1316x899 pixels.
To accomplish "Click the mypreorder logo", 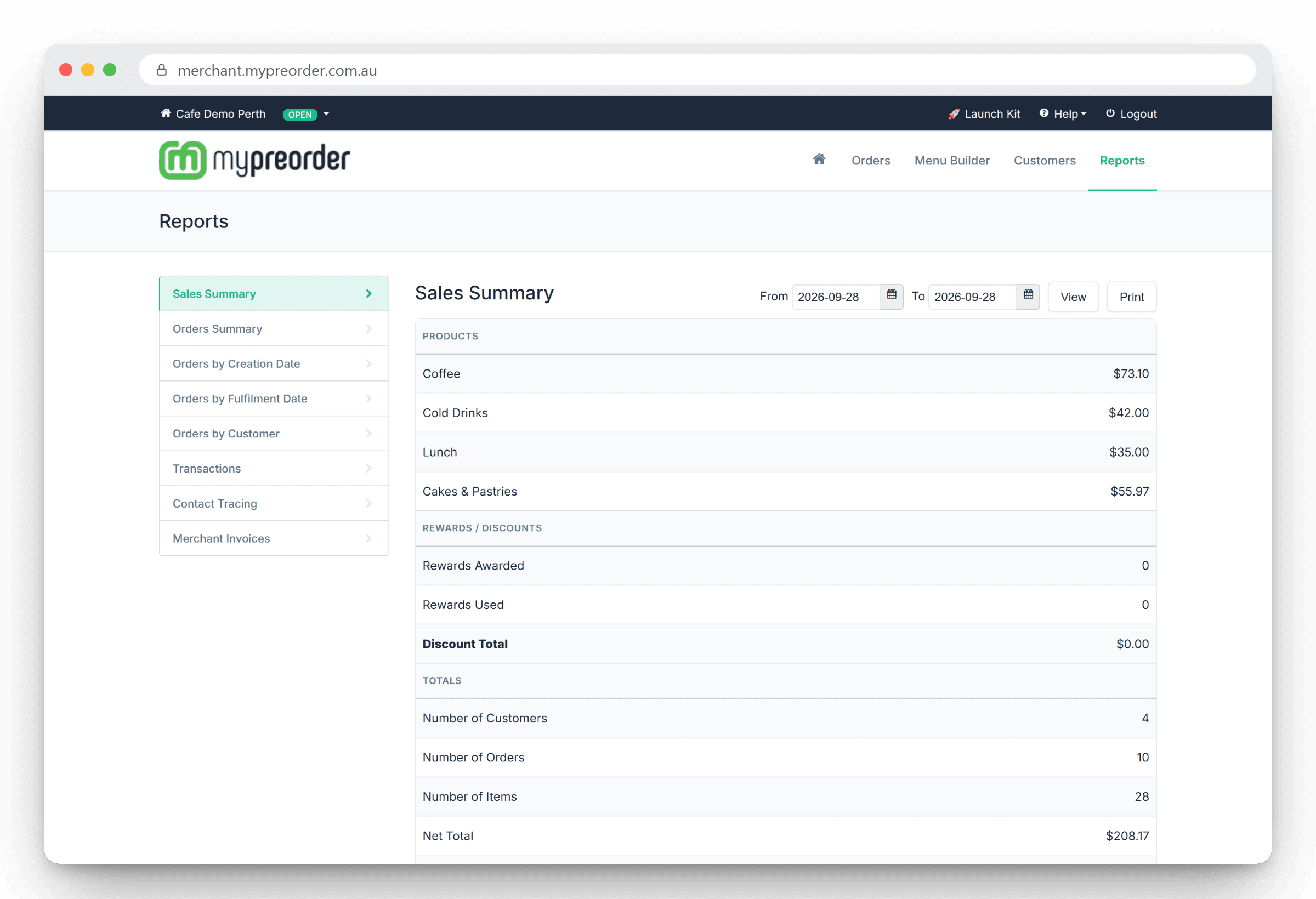I will (254, 160).
